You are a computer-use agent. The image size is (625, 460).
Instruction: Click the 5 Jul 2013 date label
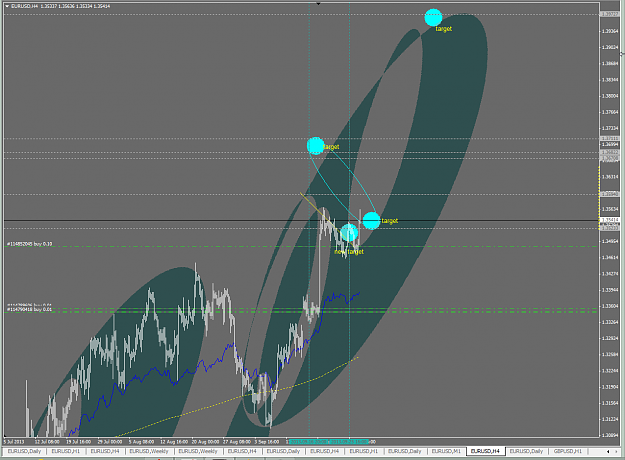(14, 442)
